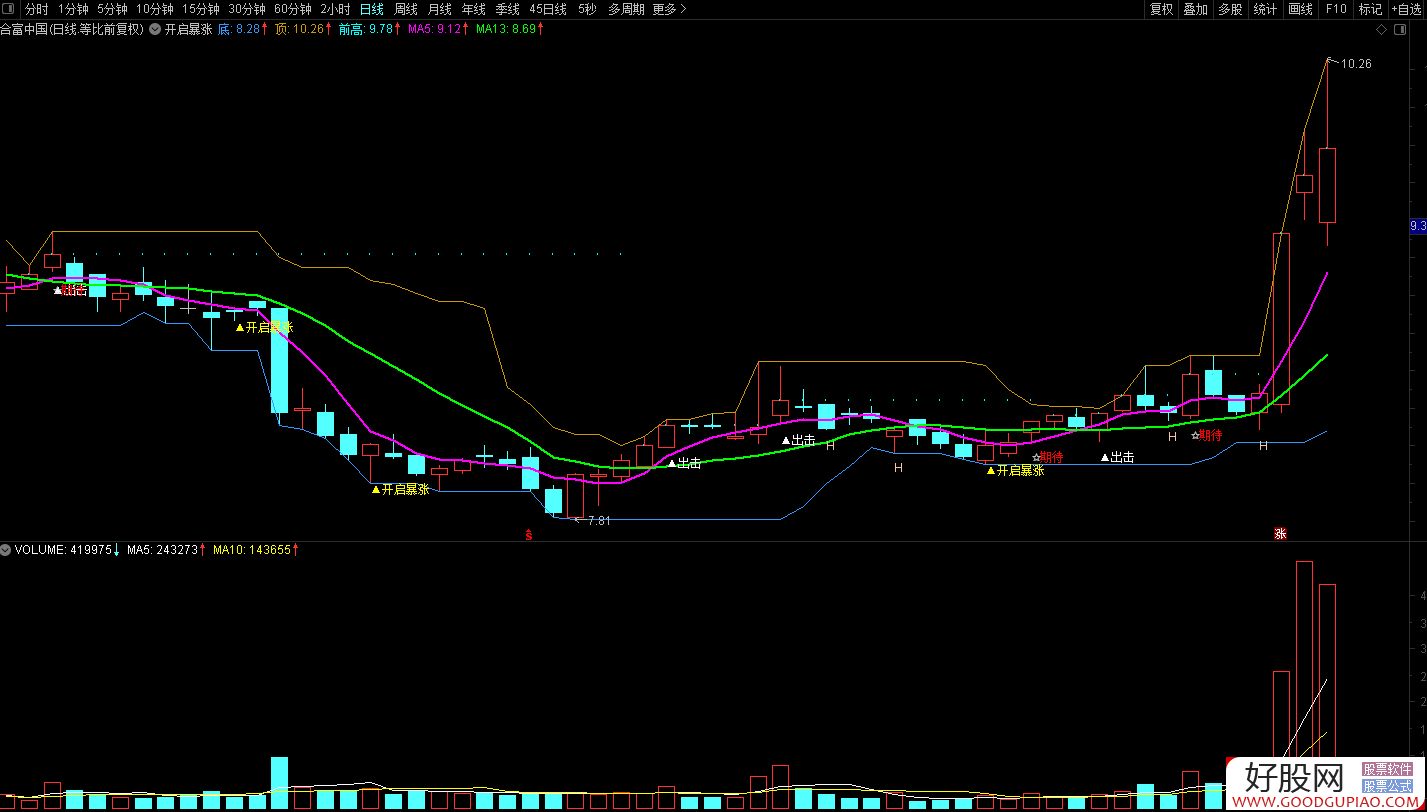Click the 复权 button
Viewport: 1427px width, 812px height.
point(1161,9)
